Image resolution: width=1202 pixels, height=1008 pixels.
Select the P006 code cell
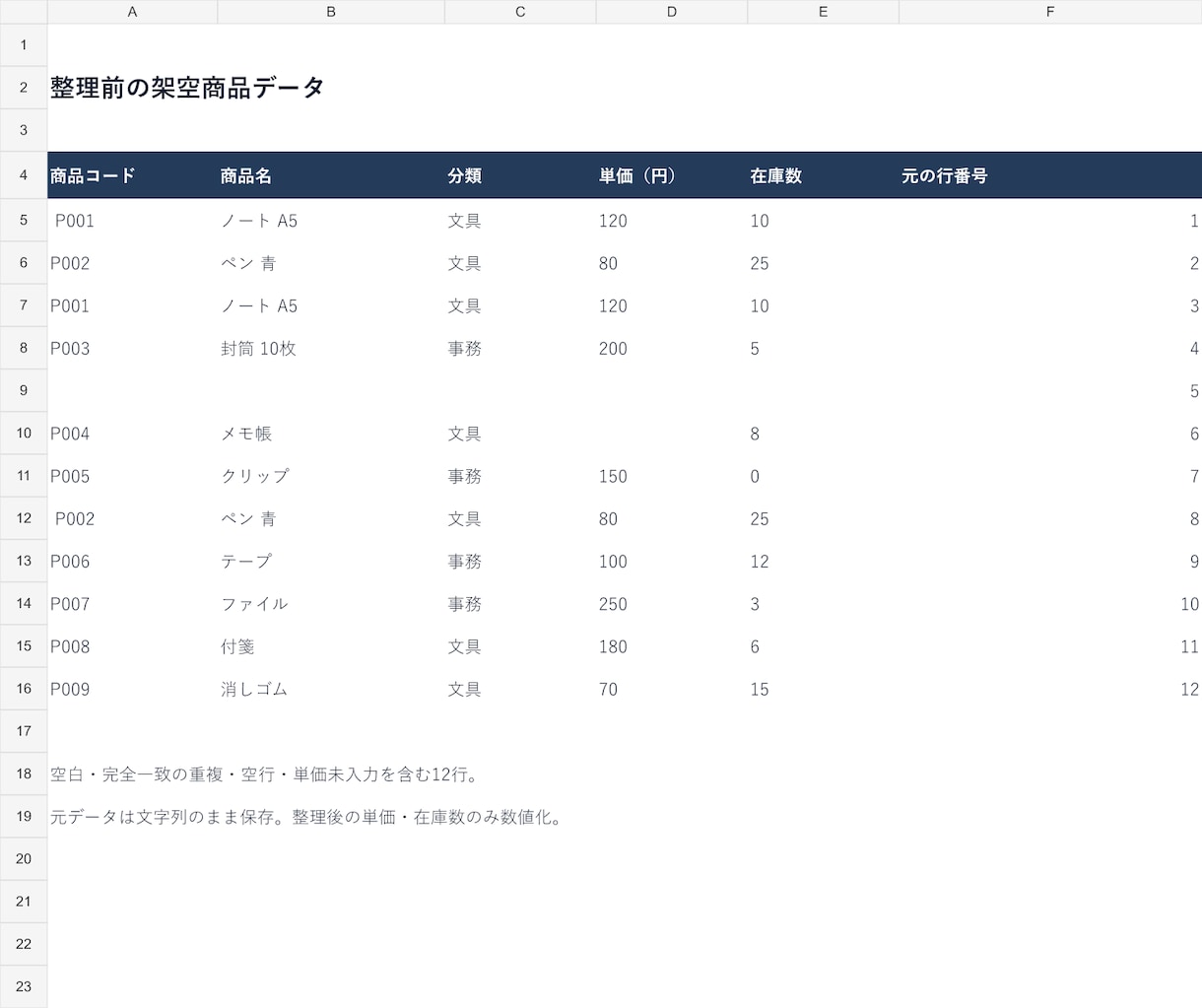[132, 561]
